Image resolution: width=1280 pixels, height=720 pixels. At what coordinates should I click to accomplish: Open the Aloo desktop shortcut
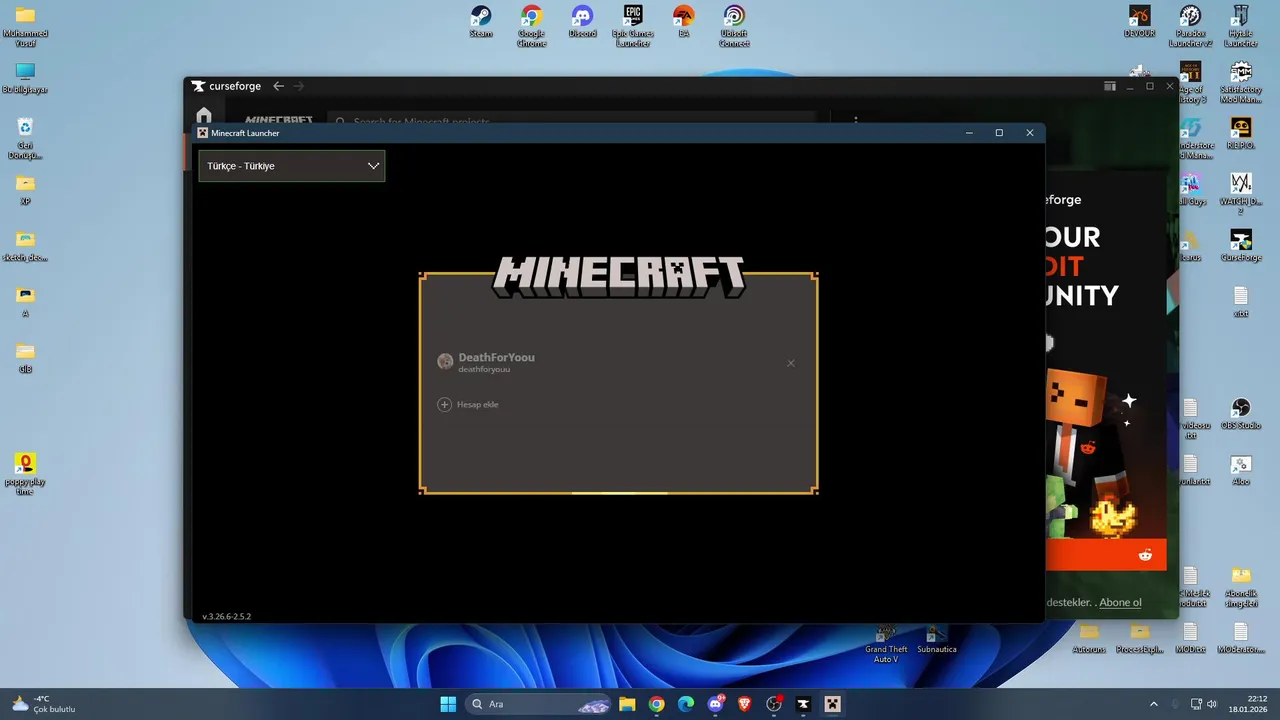pos(1241,469)
